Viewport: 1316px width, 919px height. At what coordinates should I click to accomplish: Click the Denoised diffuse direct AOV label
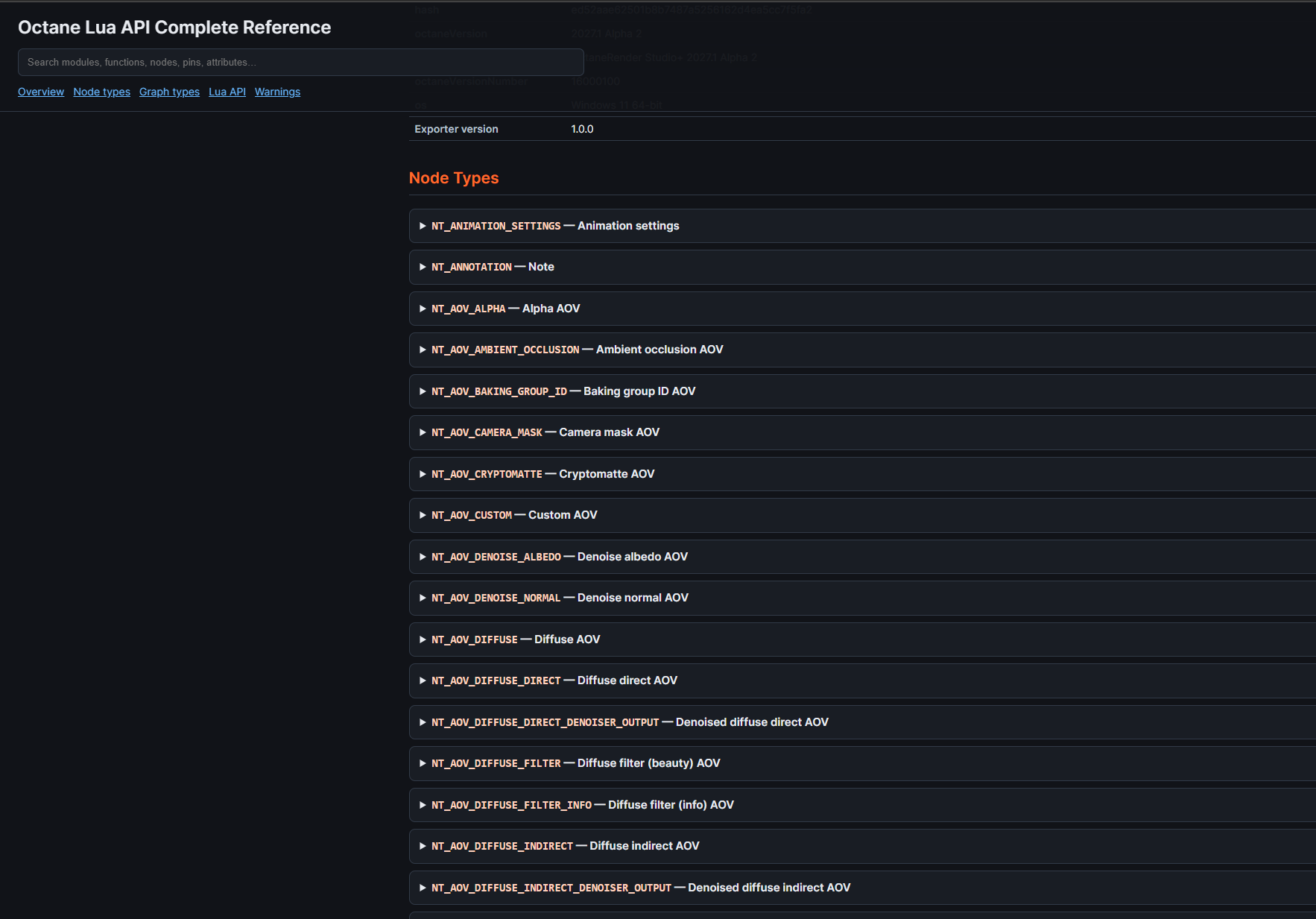(x=752, y=722)
